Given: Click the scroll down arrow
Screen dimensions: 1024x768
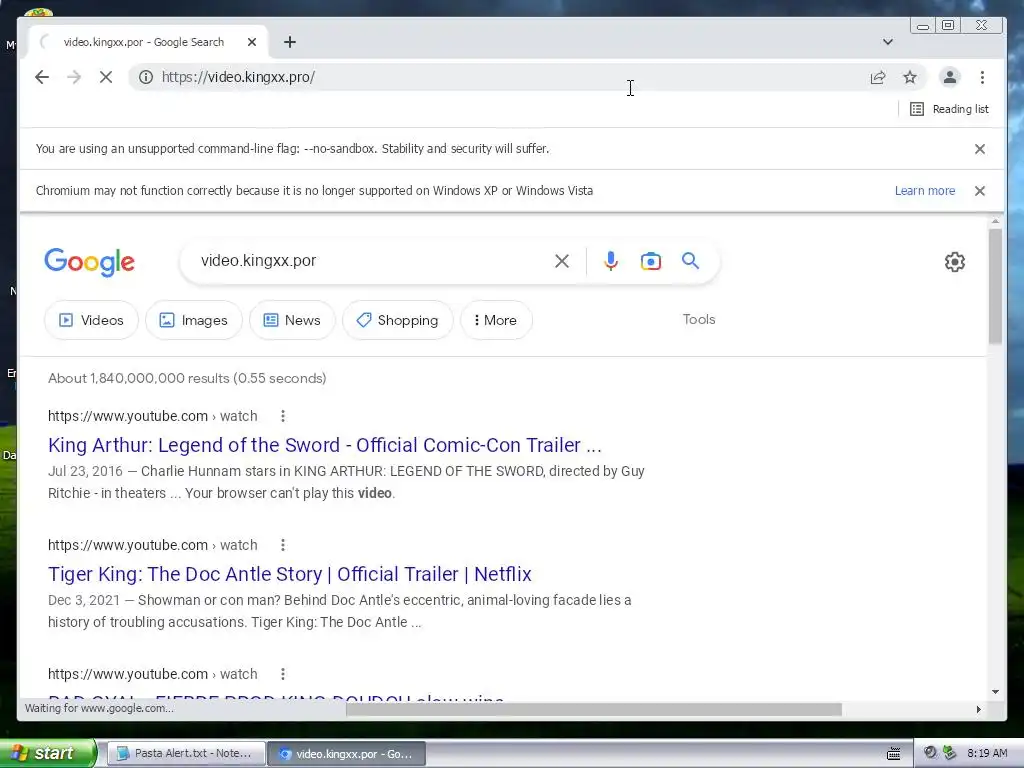Looking at the screenshot, I should point(995,692).
